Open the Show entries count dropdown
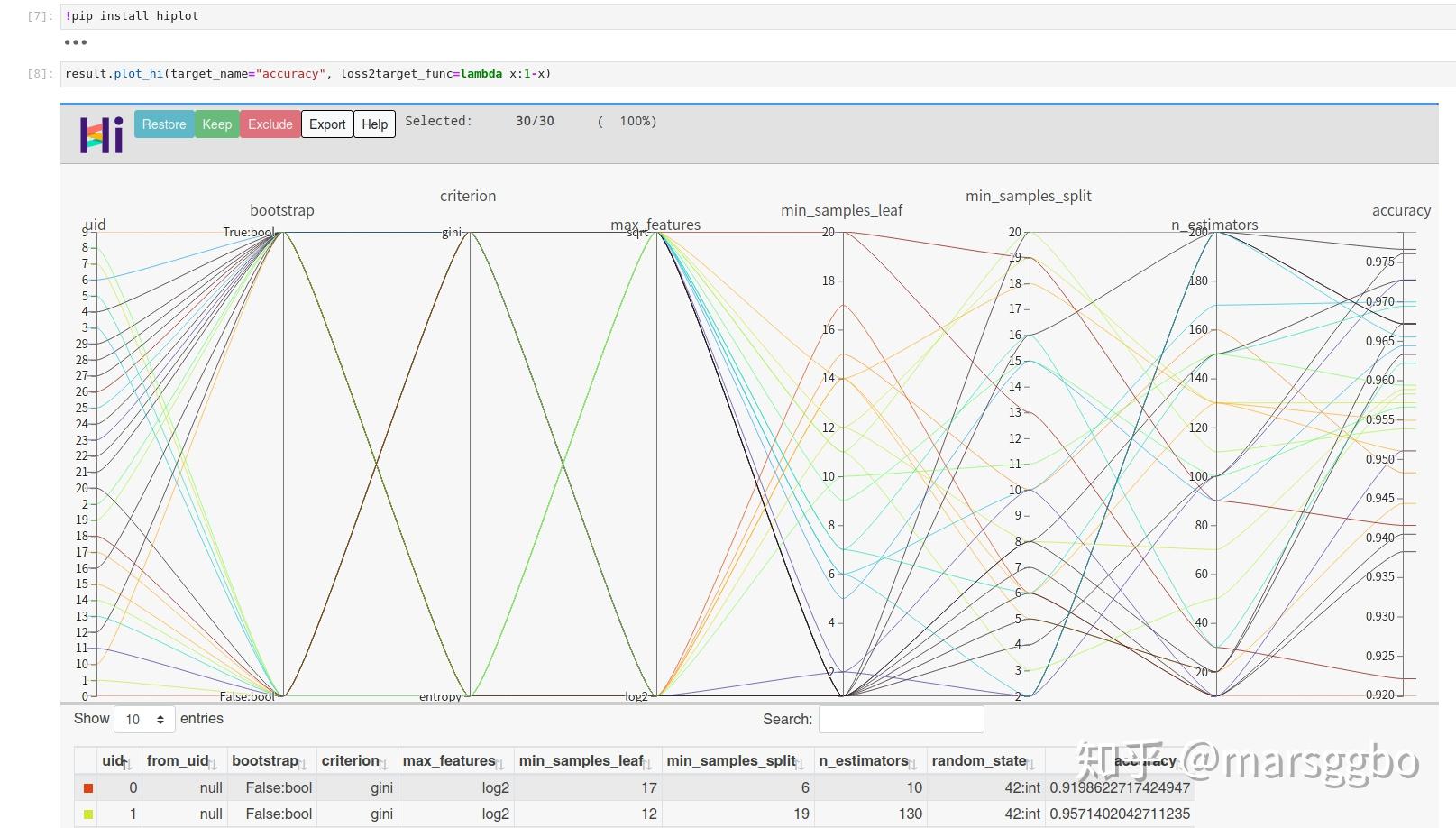 144,719
